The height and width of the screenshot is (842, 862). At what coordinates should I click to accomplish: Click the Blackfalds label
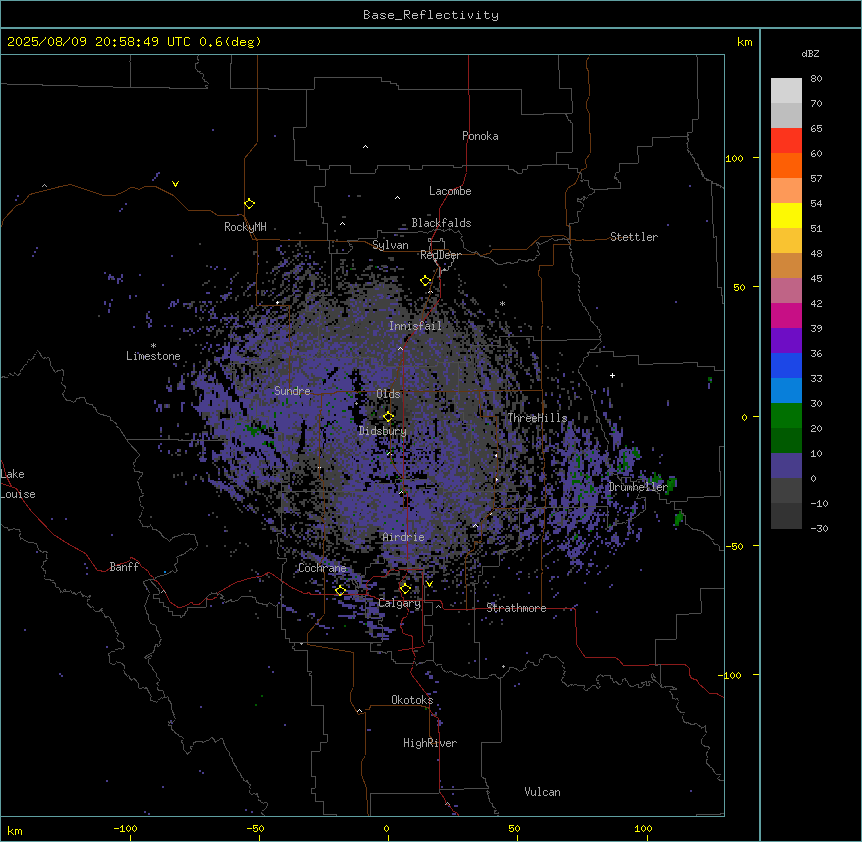point(441,223)
